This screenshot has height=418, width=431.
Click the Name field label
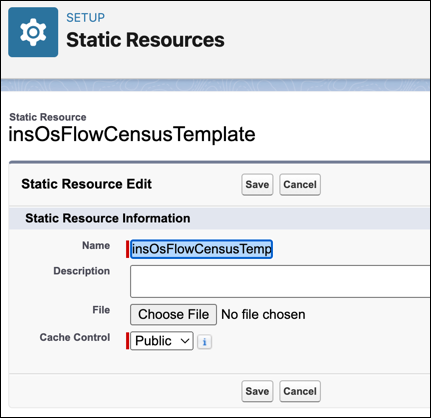96,245
